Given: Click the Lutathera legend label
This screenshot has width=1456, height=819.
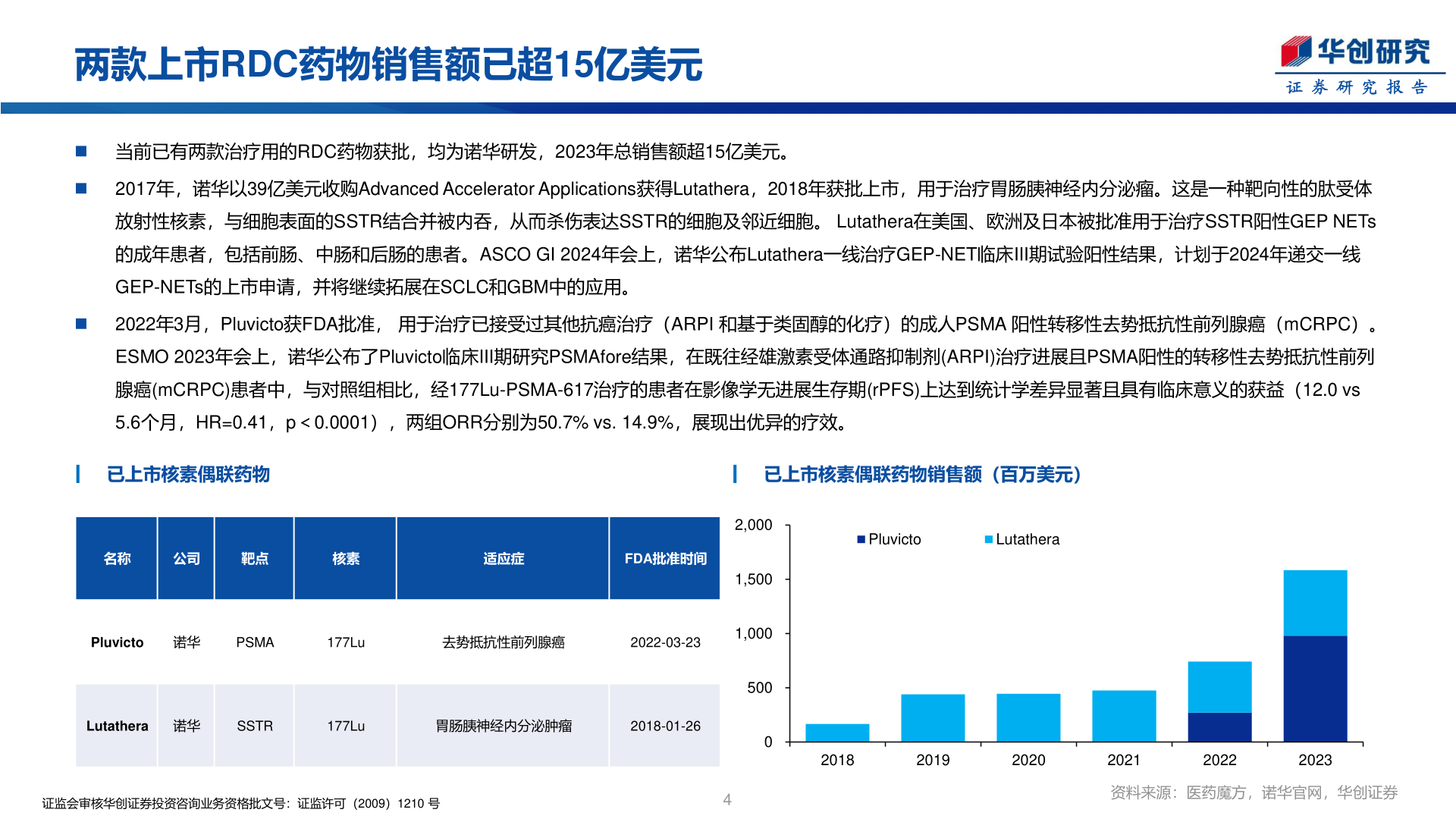Looking at the screenshot, I should coord(1028,539).
